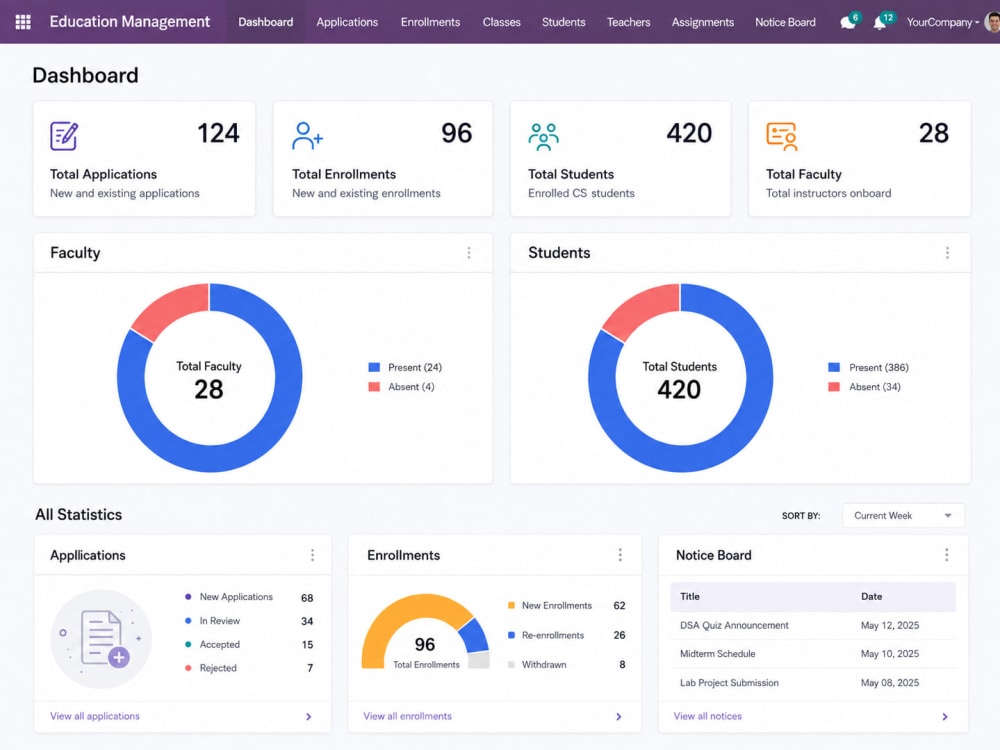Click the In Review blue dot marker
Screen dimensions: 1000x750
(188, 621)
